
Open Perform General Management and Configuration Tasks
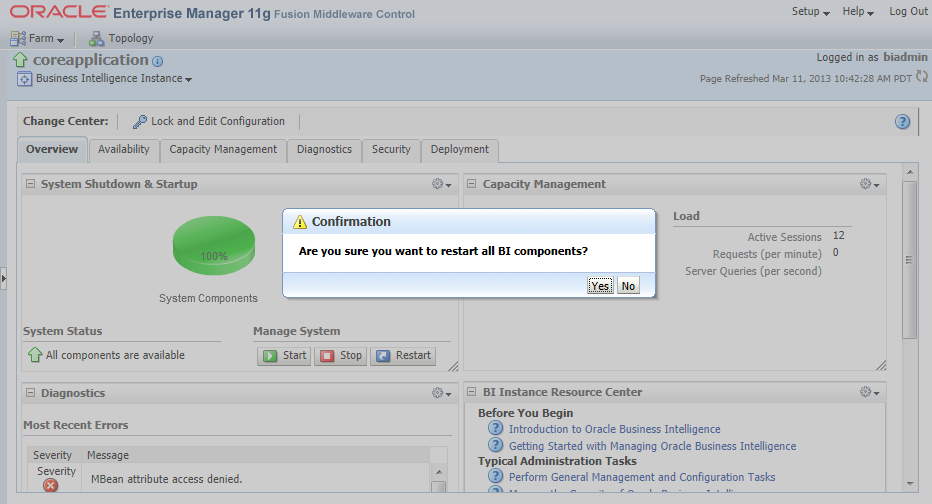[642, 477]
